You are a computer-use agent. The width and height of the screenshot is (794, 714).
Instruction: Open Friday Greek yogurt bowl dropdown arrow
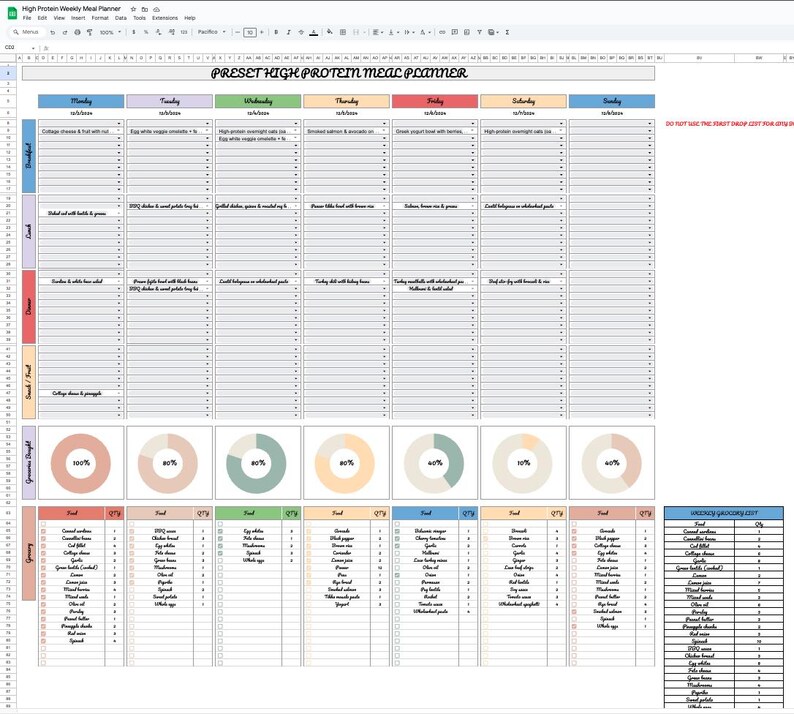coord(473,131)
